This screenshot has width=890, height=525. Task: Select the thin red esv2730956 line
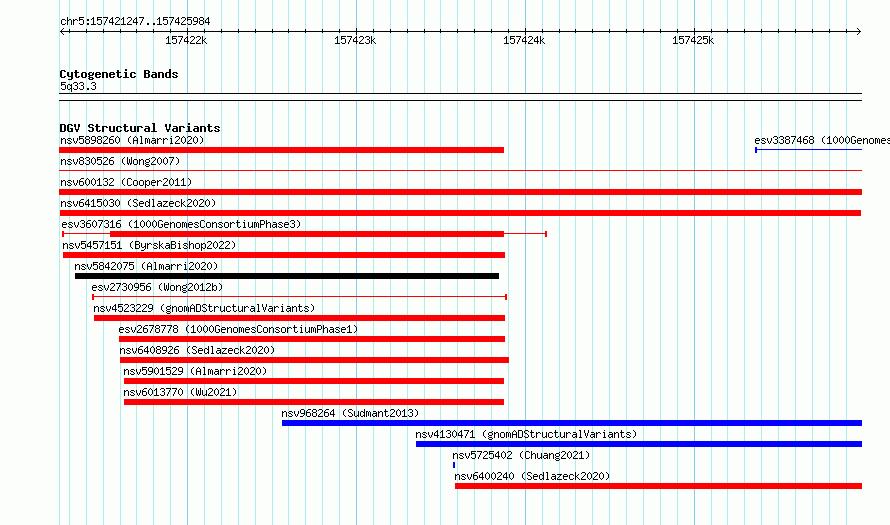(300, 297)
